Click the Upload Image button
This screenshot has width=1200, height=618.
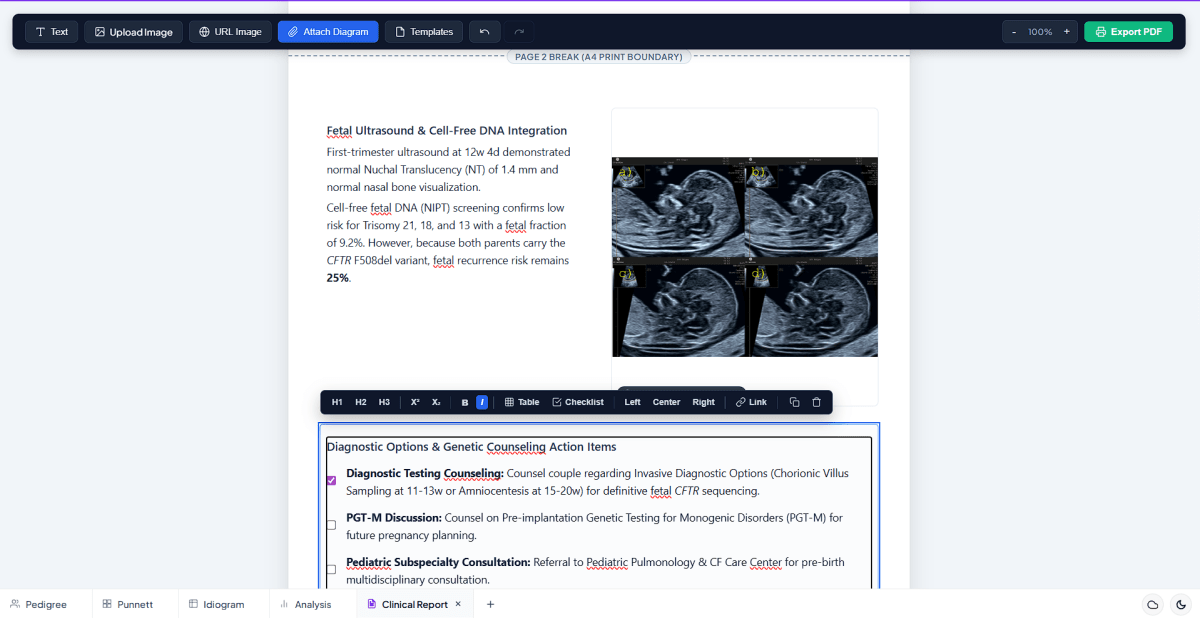click(133, 32)
